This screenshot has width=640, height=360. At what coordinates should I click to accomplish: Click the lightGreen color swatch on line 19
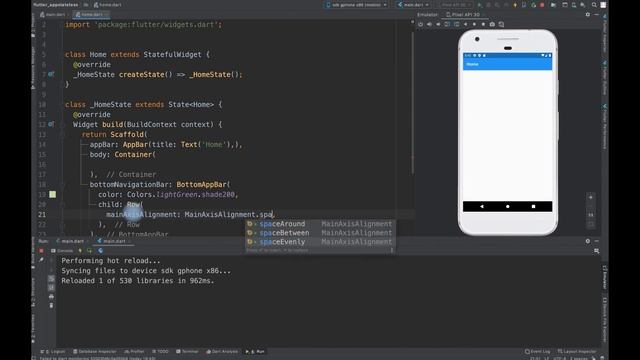[53, 194]
